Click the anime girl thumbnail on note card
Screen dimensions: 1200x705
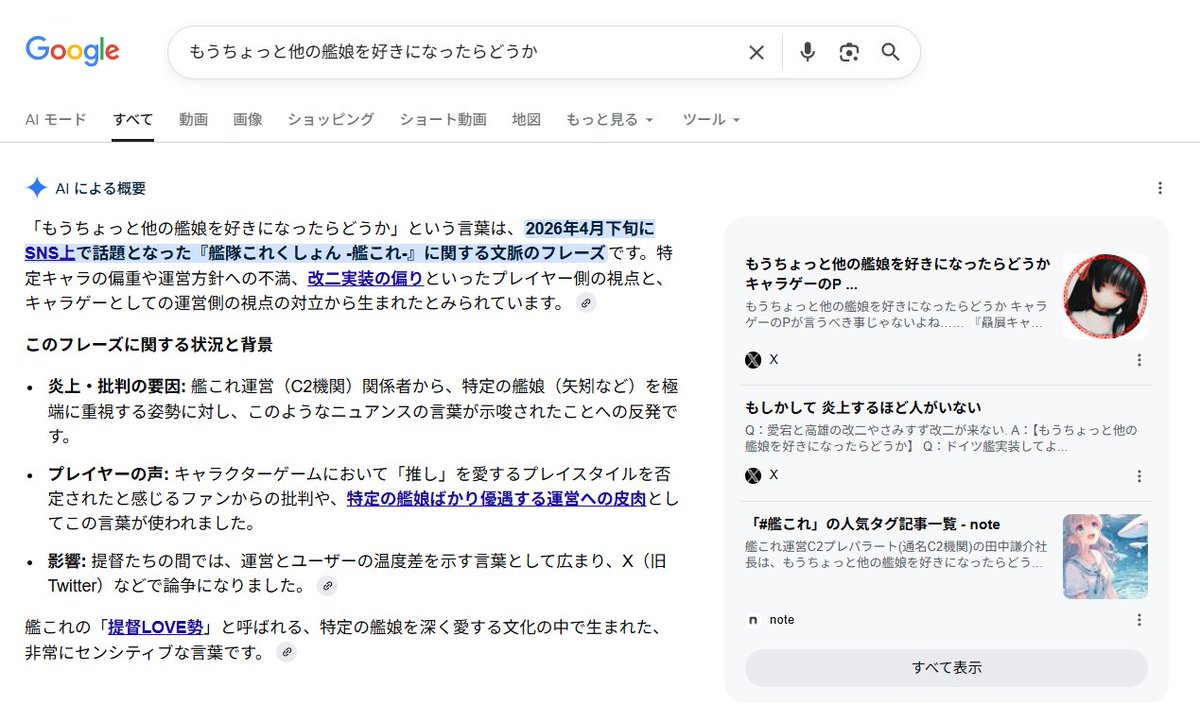tap(1105, 557)
